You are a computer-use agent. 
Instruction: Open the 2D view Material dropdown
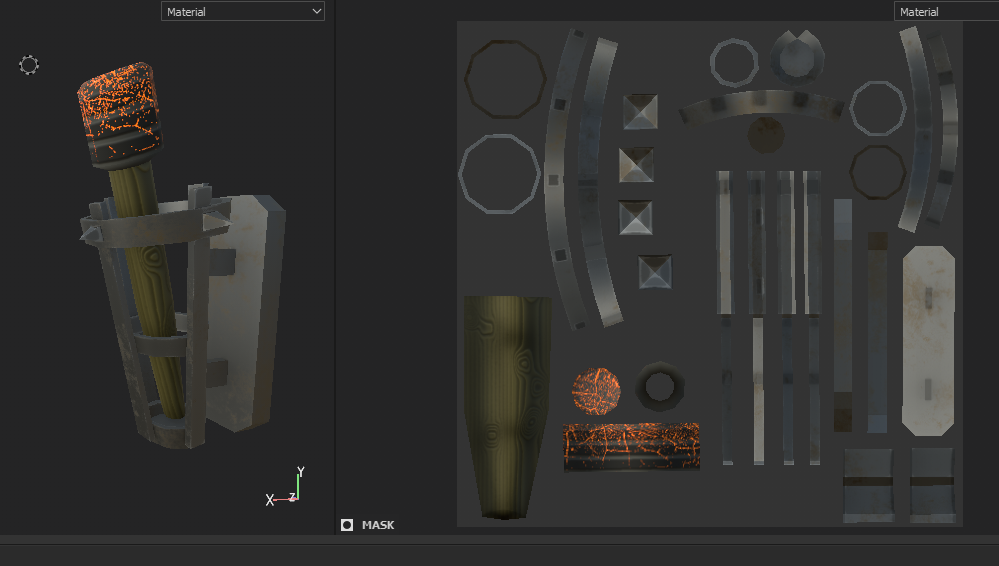(x=945, y=12)
